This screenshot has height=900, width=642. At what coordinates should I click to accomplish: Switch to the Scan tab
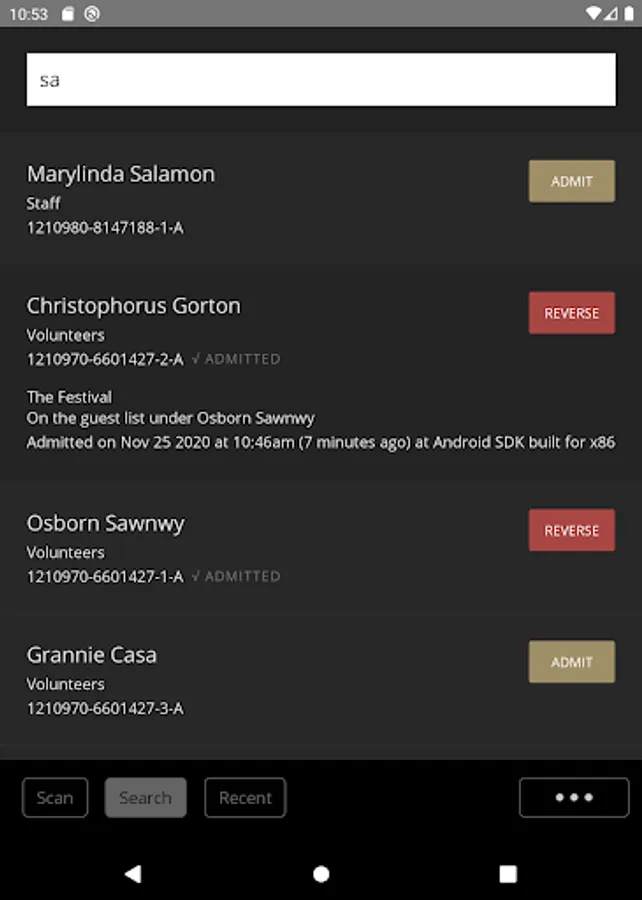(x=55, y=797)
